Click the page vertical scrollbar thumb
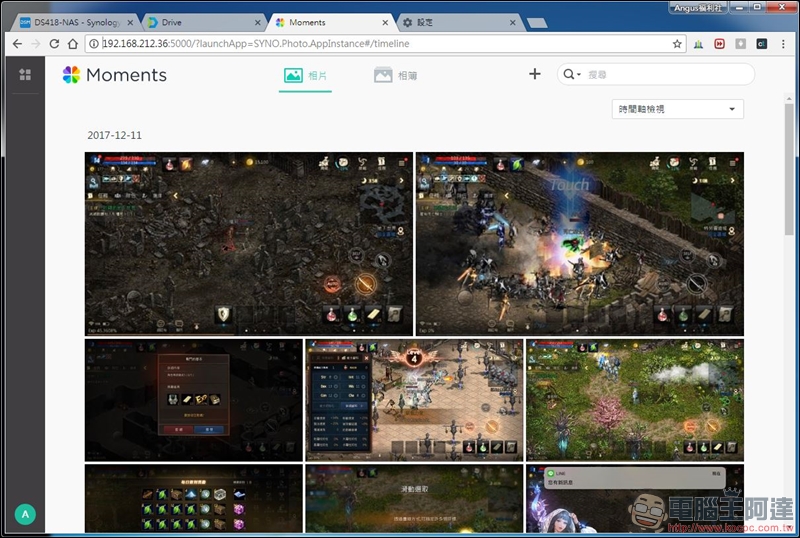 pos(789,168)
